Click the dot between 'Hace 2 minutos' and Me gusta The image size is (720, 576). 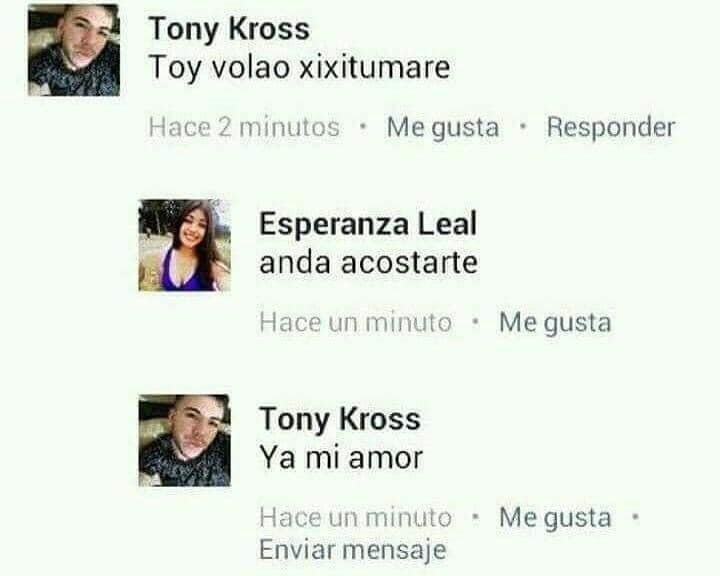coord(364,124)
